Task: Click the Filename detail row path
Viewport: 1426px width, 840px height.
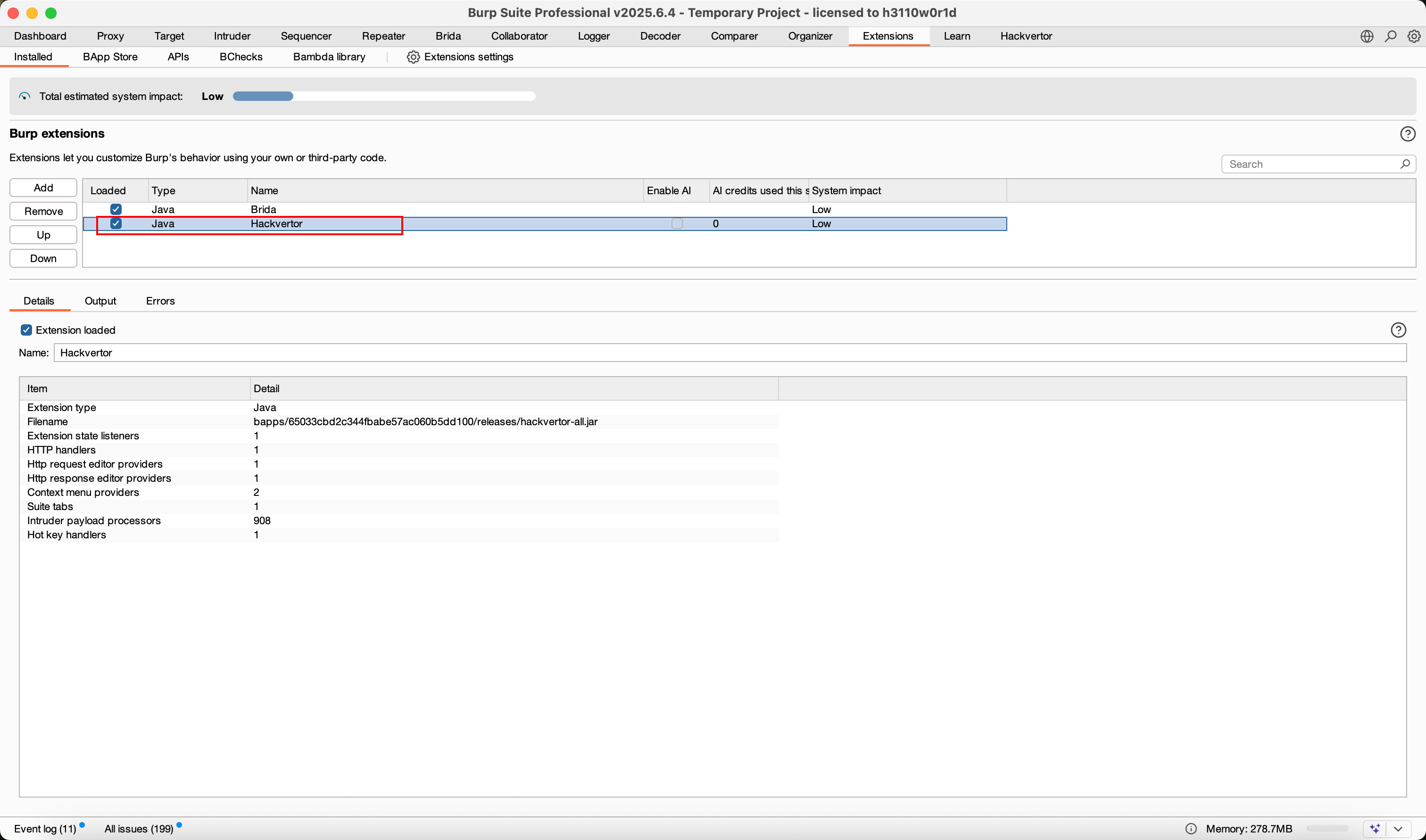Action: coord(425,422)
